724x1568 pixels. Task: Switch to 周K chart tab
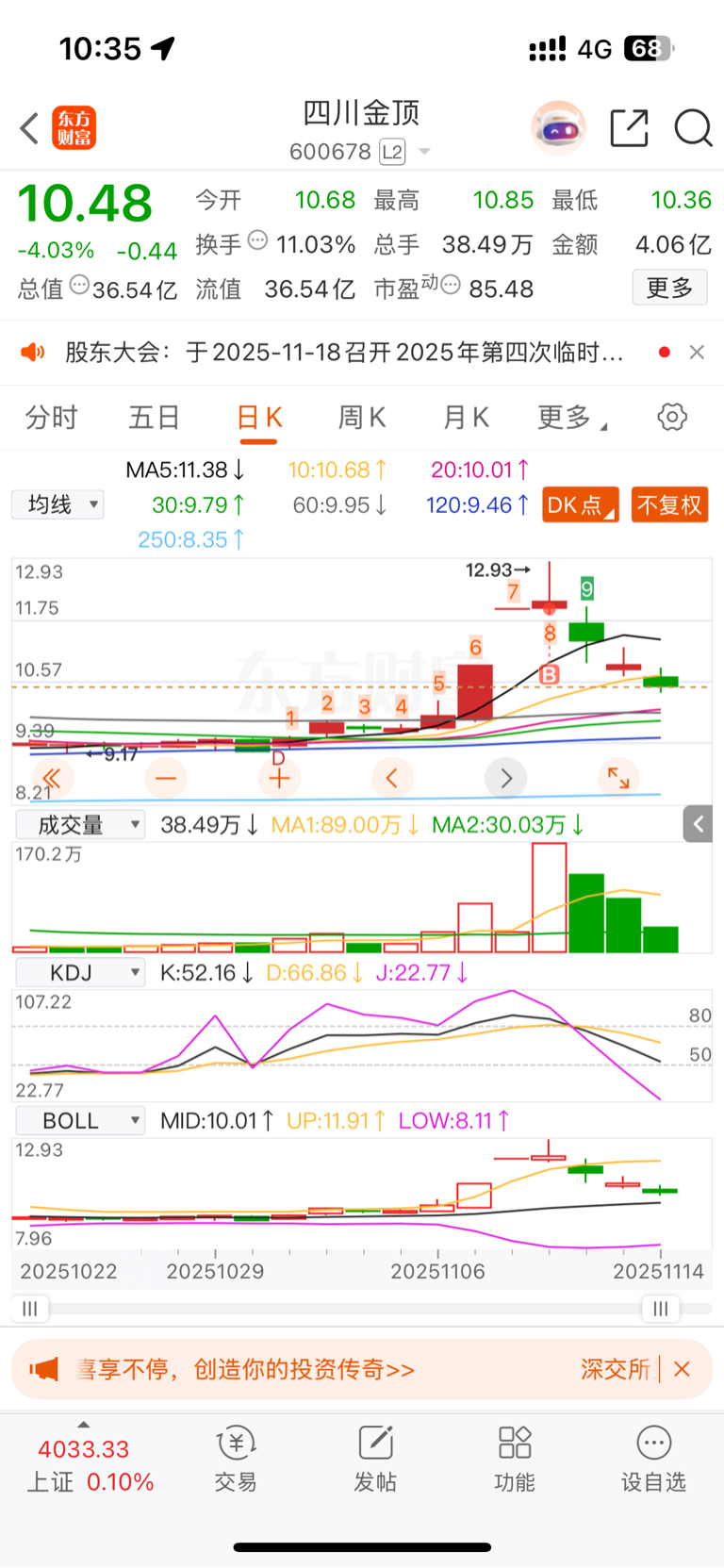point(362,417)
